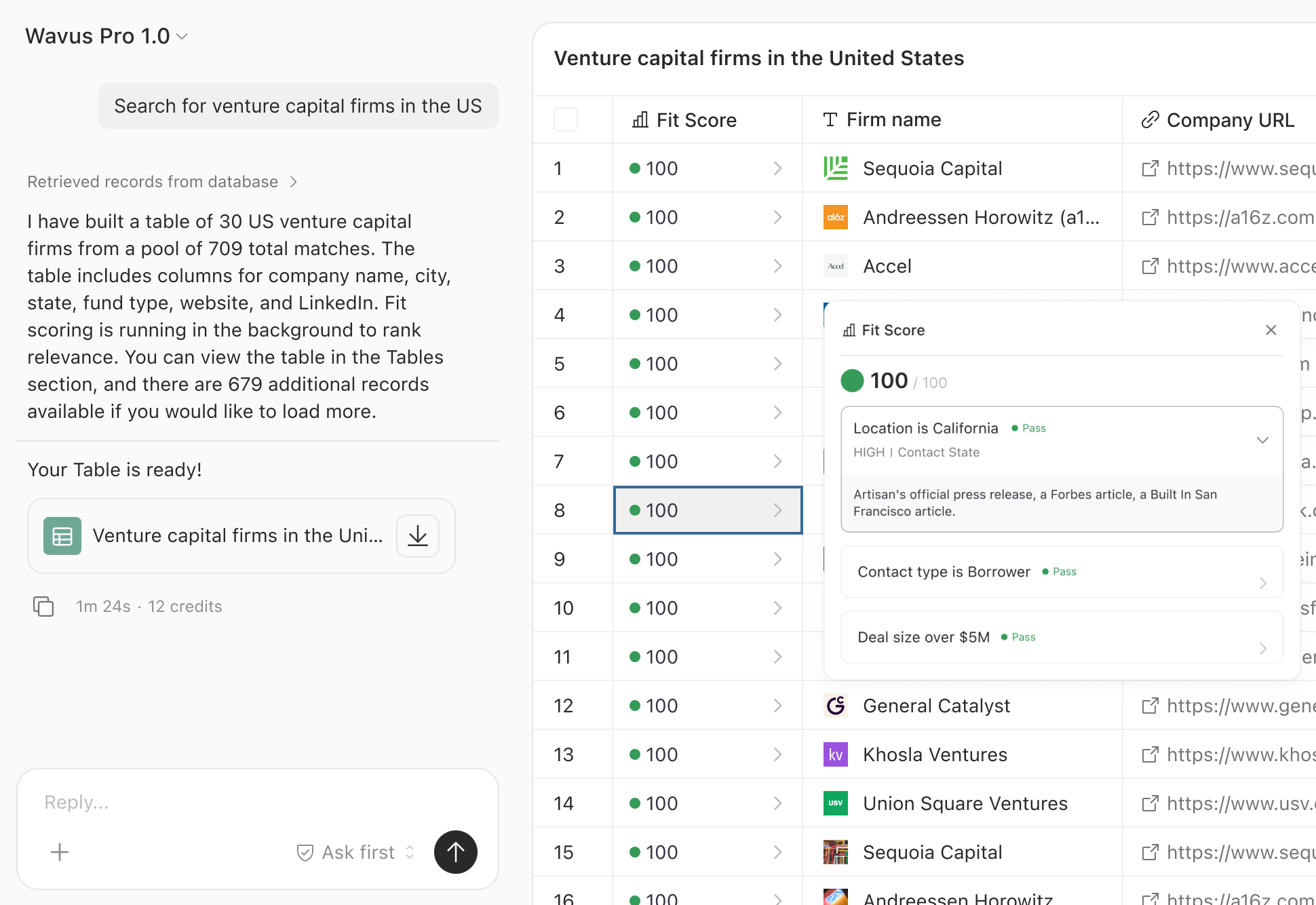Copy the response with copy icon

43,606
